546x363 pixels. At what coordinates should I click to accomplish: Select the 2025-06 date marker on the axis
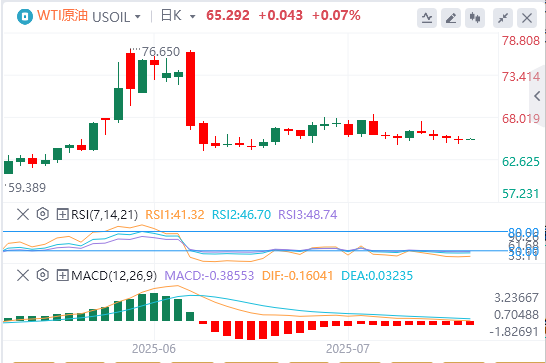[x=154, y=349]
